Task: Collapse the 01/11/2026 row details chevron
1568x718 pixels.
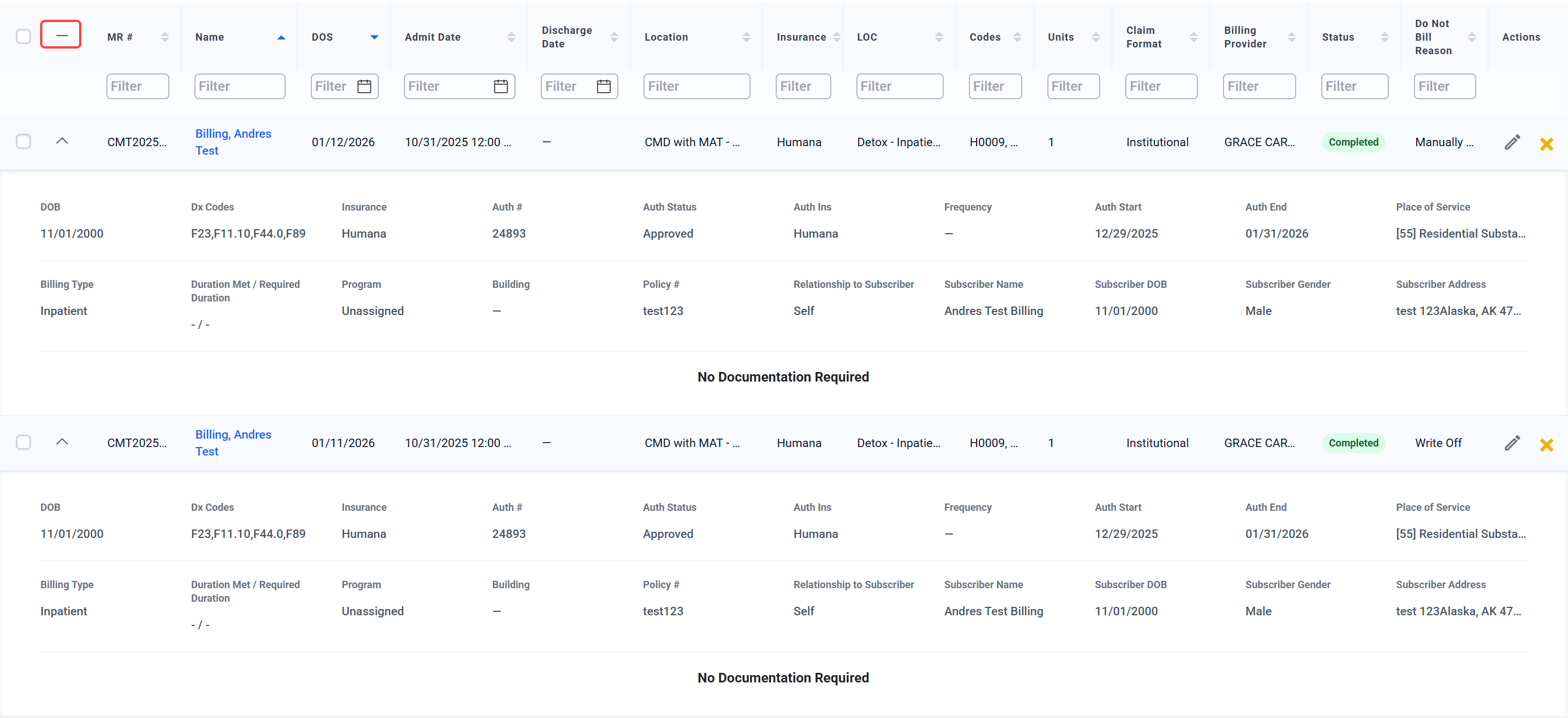Action: [62, 442]
